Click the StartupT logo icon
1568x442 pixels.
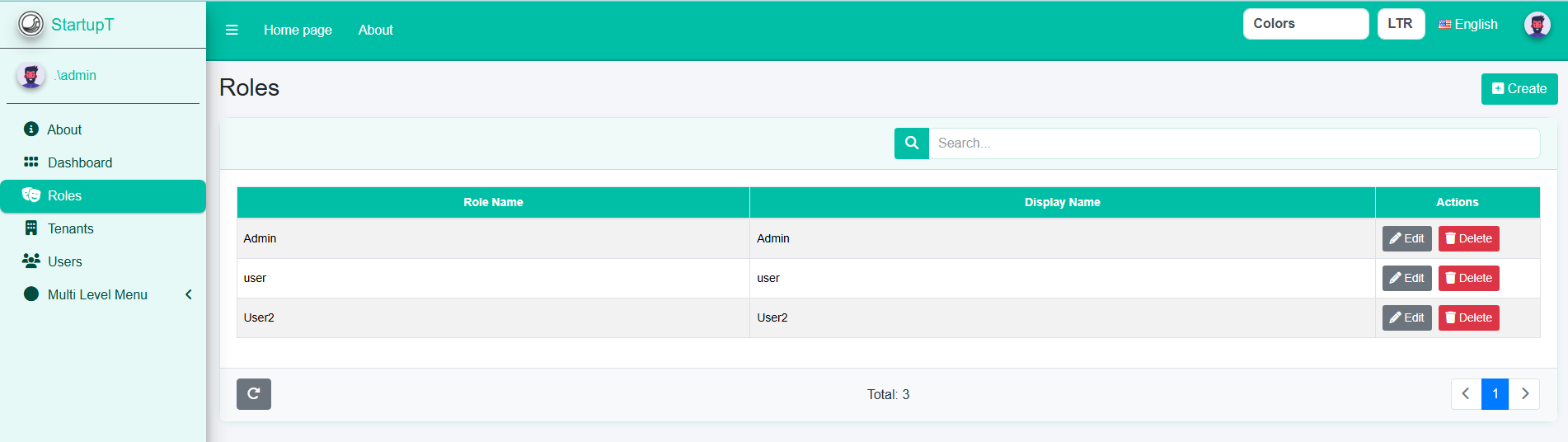pos(31,24)
